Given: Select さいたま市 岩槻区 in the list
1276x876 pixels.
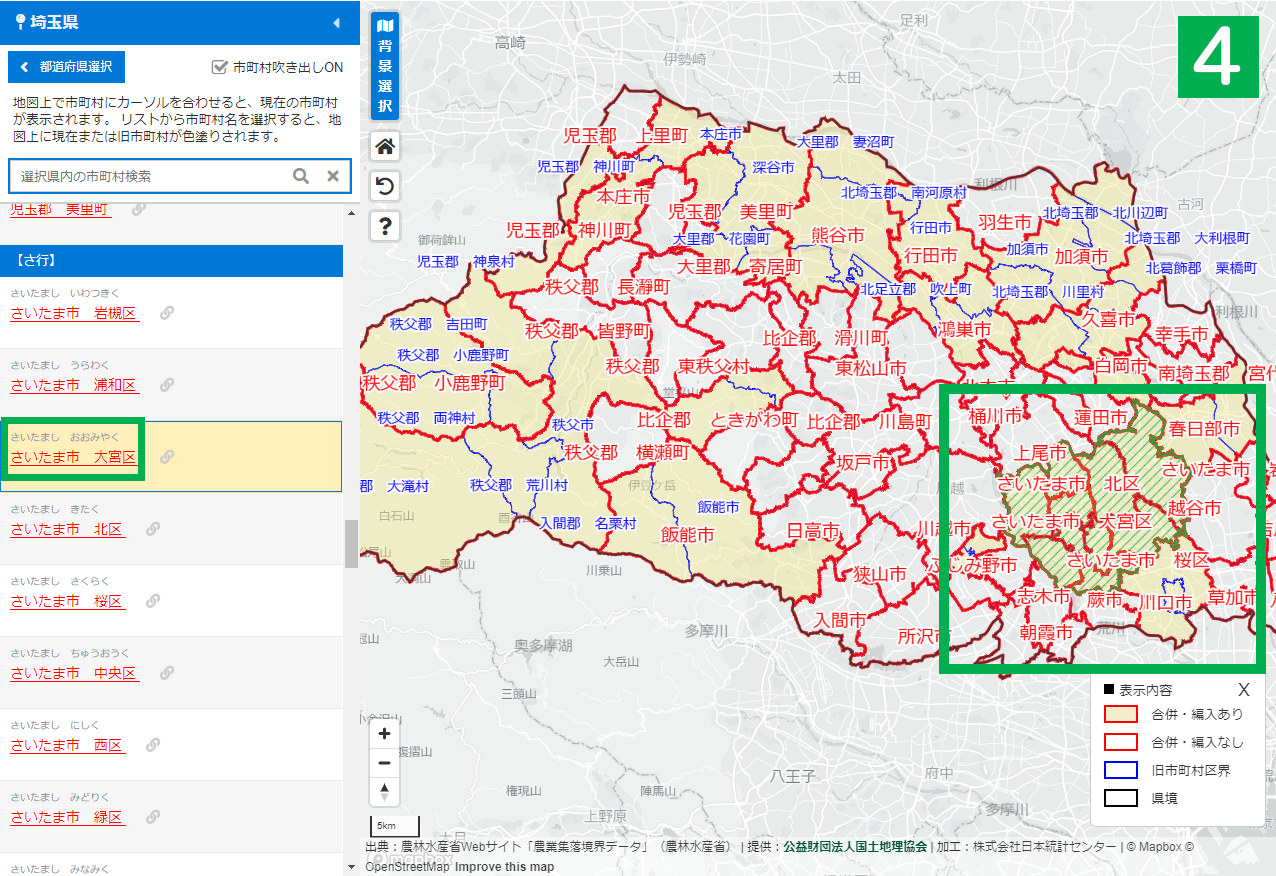Looking at the screenshot, I should point(74,313).
